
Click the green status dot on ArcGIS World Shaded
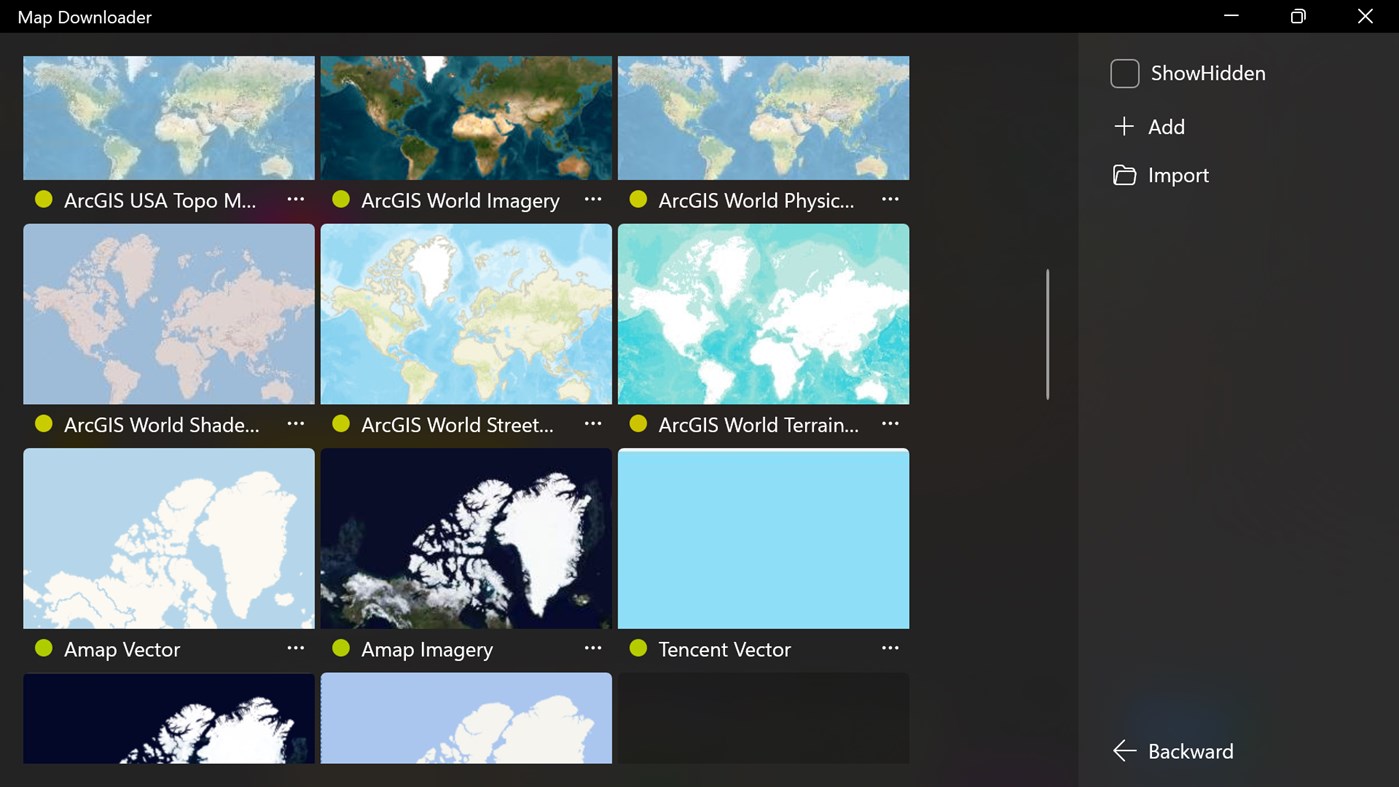[x=43, y=424]
